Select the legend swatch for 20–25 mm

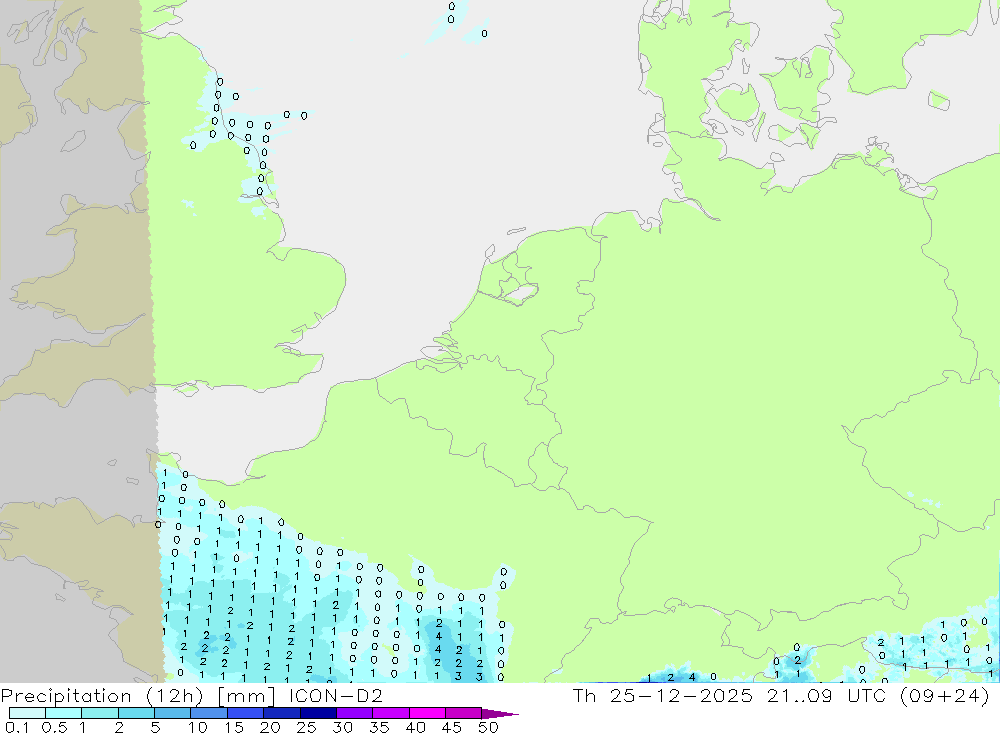click(x=282, y=713)
